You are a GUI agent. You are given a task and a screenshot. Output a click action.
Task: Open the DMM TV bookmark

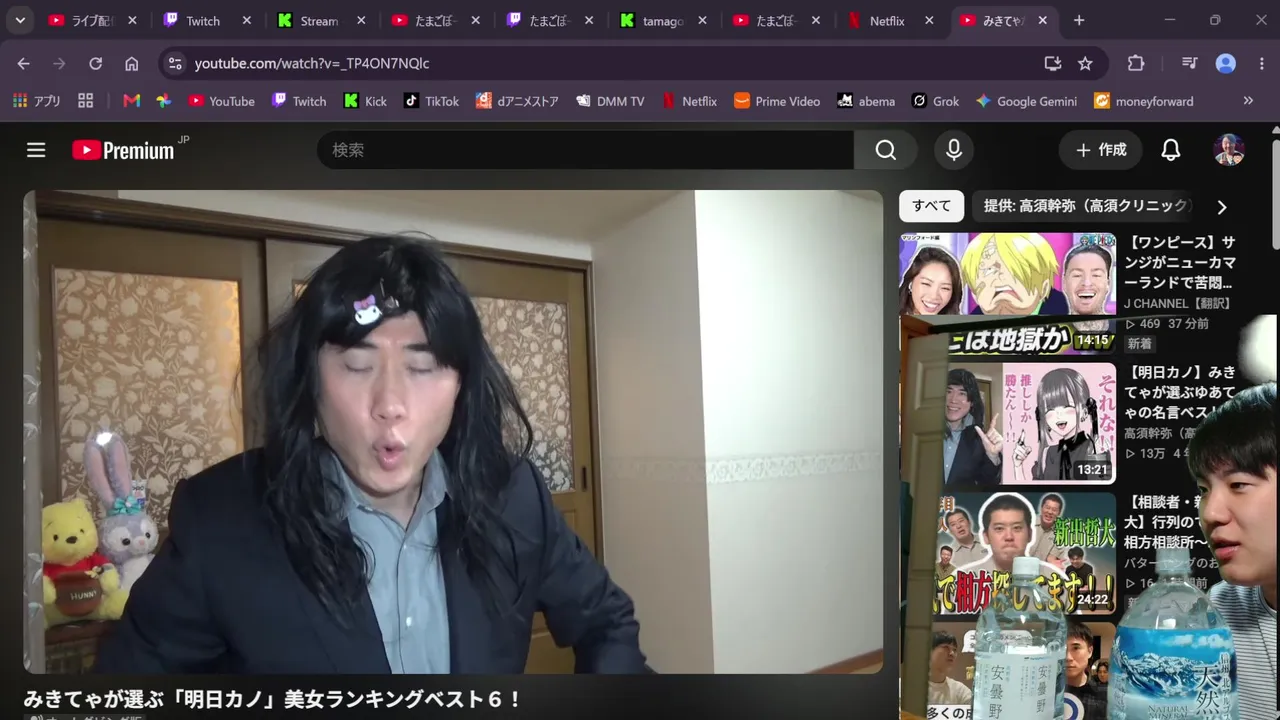(610, 101)
